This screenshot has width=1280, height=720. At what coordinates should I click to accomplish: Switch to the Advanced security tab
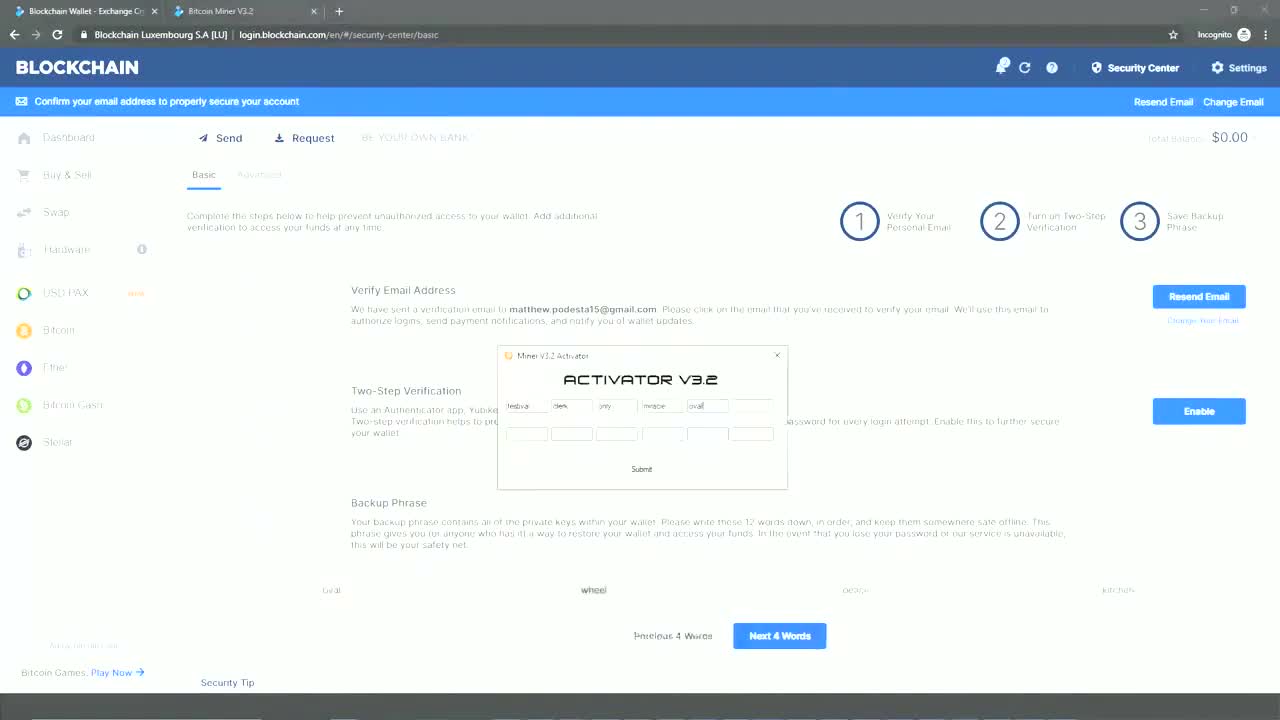259,175
